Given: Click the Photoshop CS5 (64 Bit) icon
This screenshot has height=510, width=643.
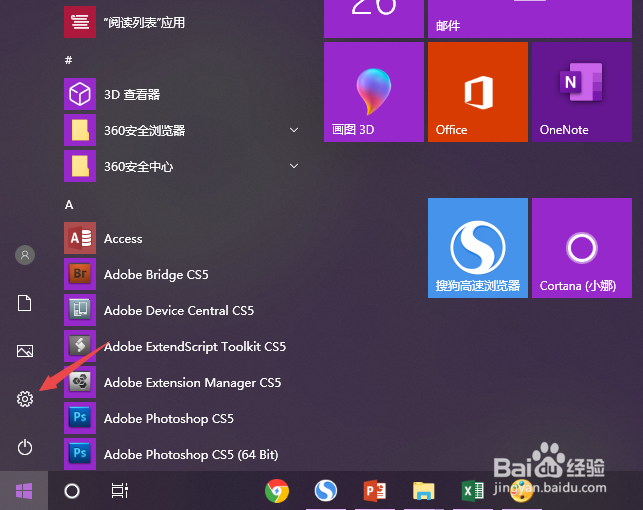Looking at the screenshot, I should 80,454.
